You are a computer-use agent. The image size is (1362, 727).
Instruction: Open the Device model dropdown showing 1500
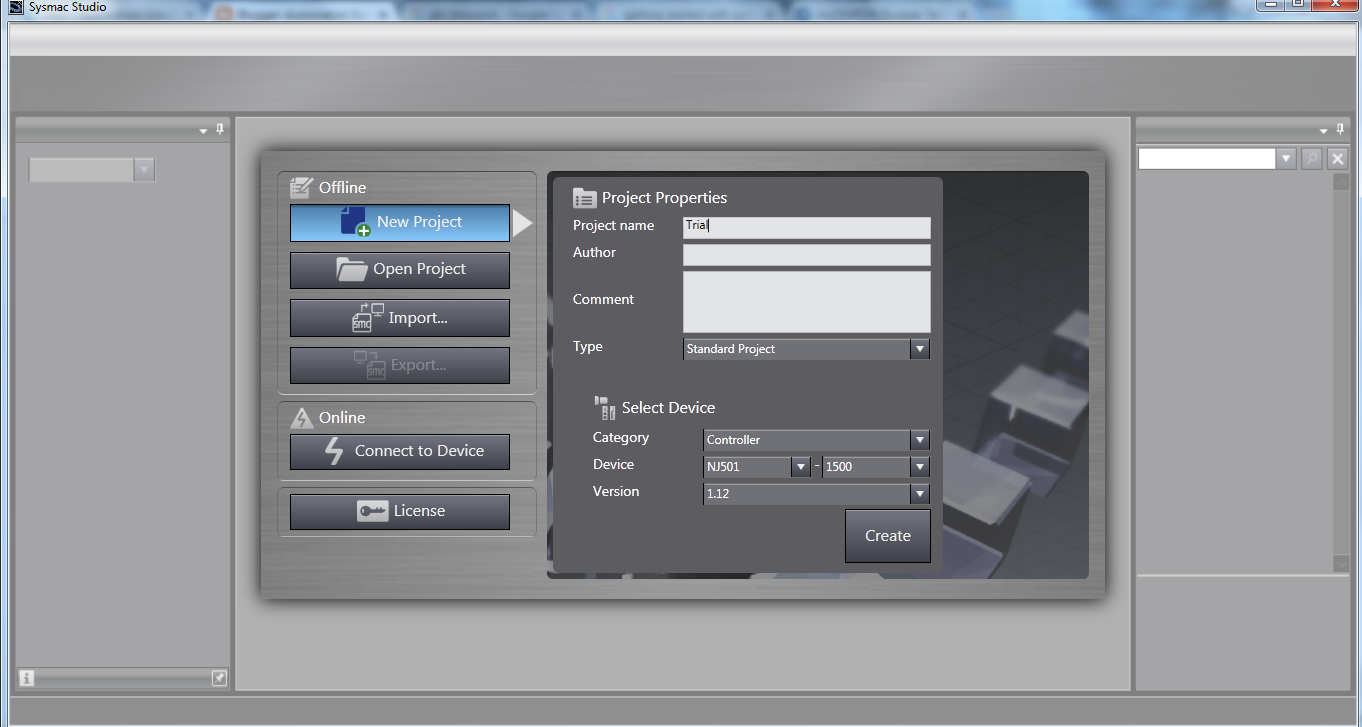pyautogui.click(x=920, y=467)
